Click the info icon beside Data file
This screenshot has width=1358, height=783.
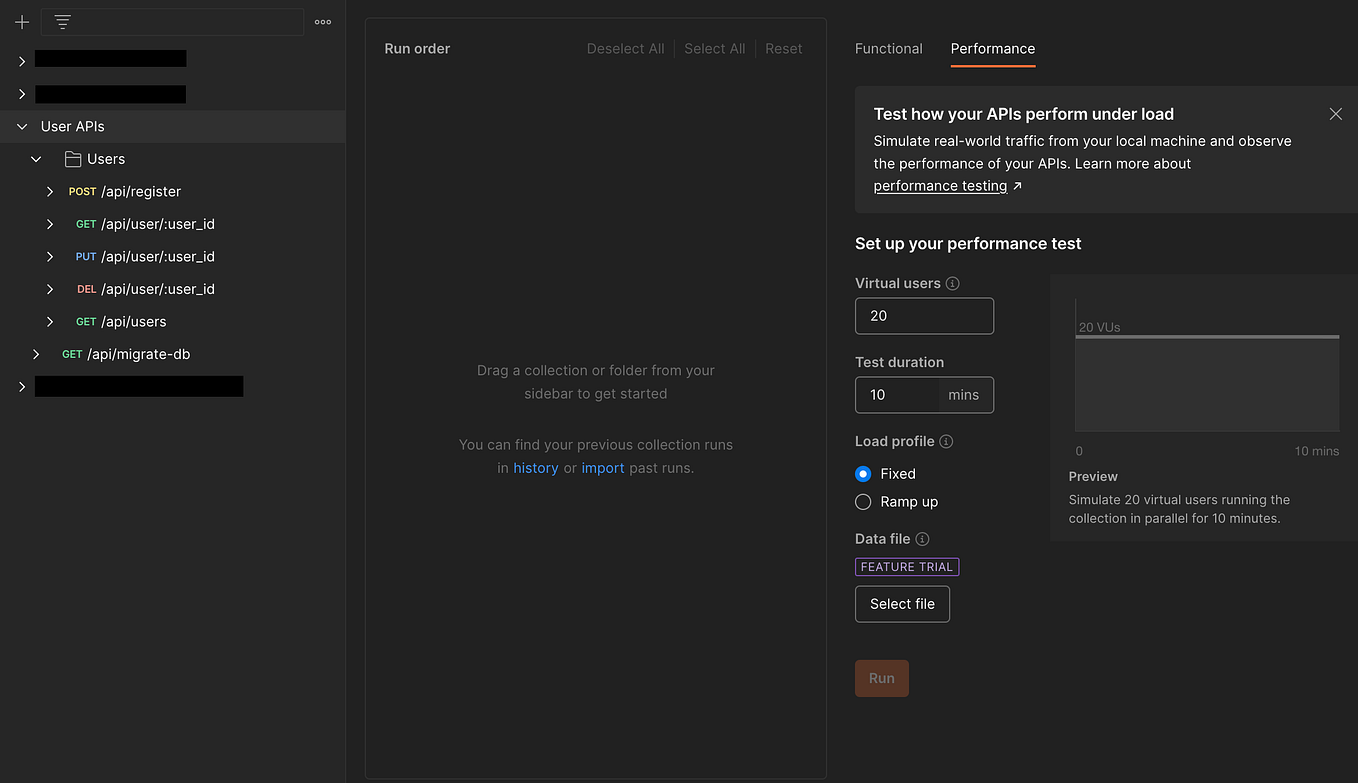click(922, 539)
